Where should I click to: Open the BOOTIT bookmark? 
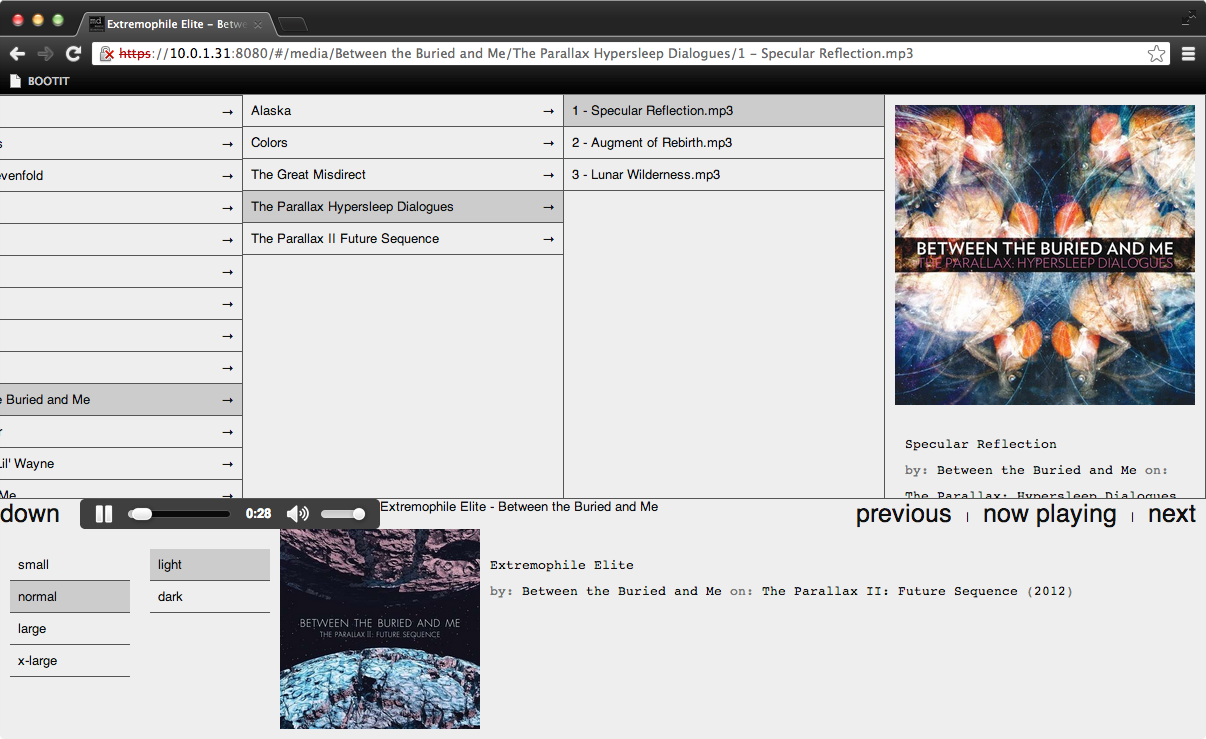tap(40, 81)
